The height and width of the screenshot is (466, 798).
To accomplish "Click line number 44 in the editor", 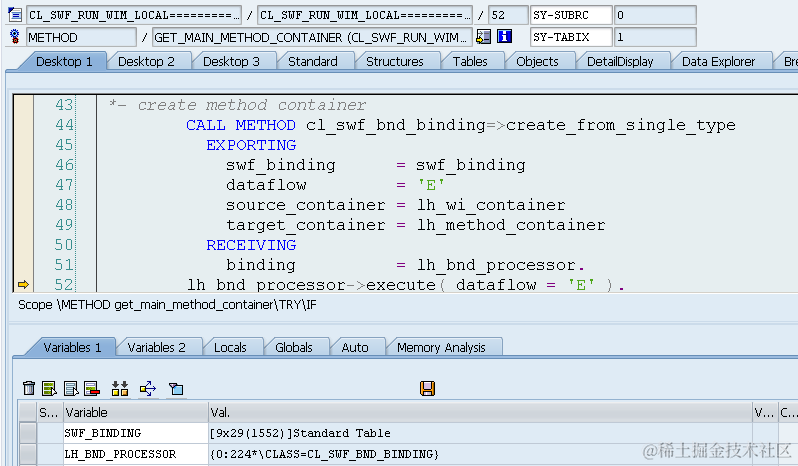I will click(x=64, y=125).
